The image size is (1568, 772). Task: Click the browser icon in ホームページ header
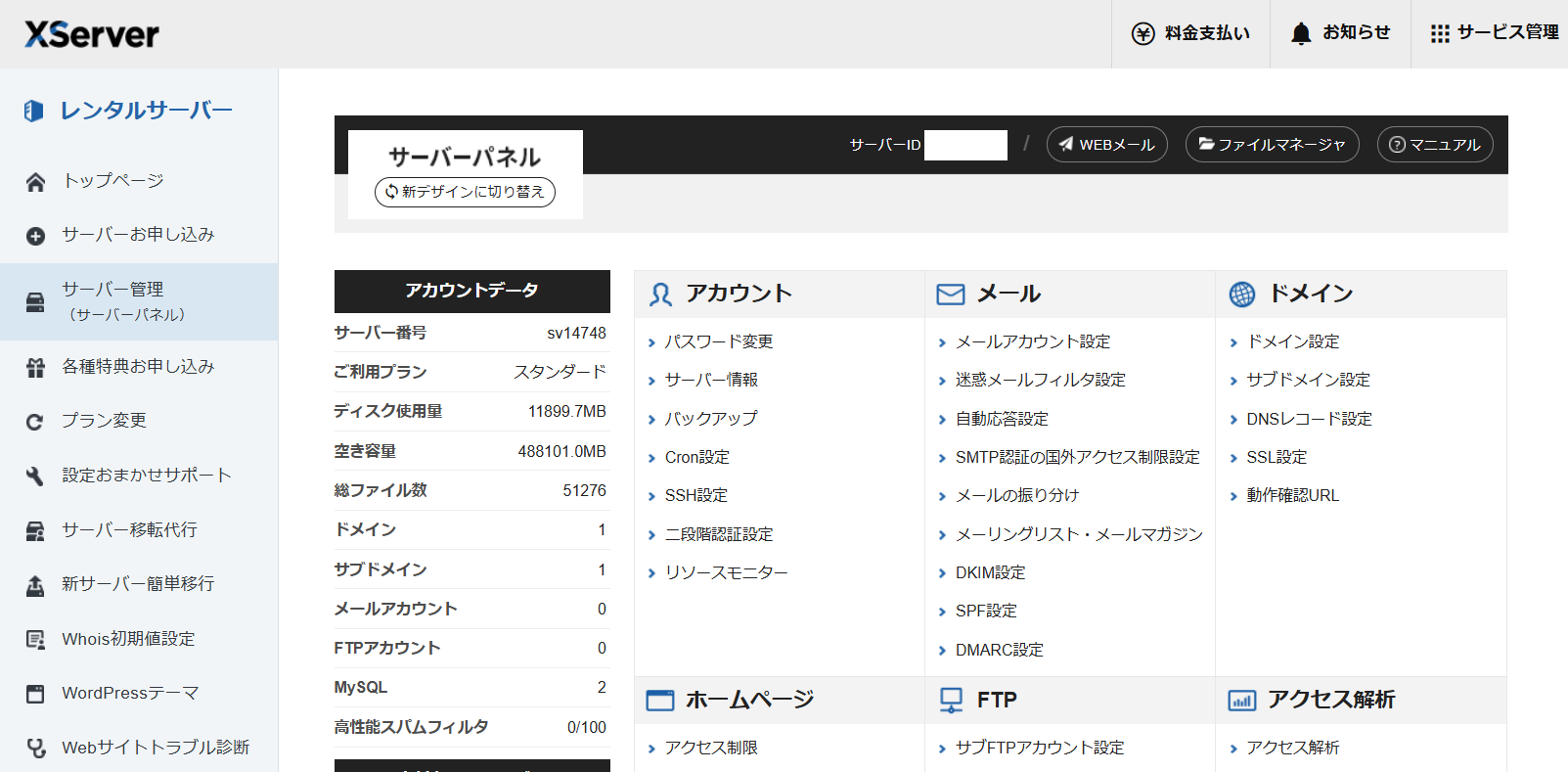click(660, 701)
